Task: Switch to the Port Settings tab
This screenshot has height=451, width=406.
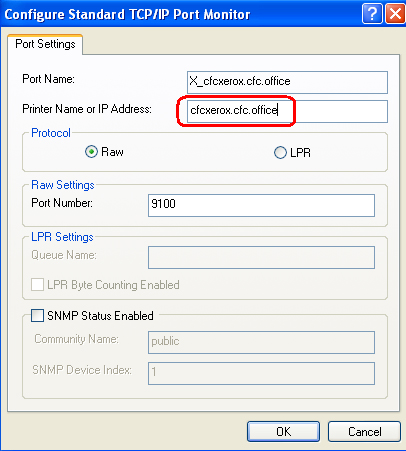Action: tap(45, 44)
